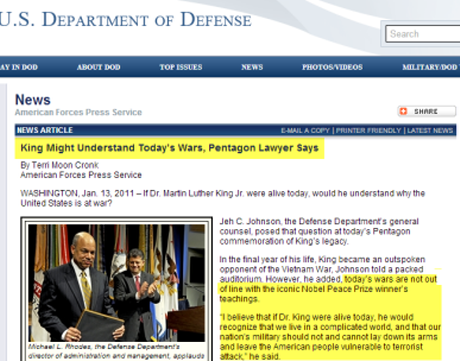Open the photo of the award presentation
This screenshot has width=460, height=361.
pyautogui.click(x=116, y=283)
